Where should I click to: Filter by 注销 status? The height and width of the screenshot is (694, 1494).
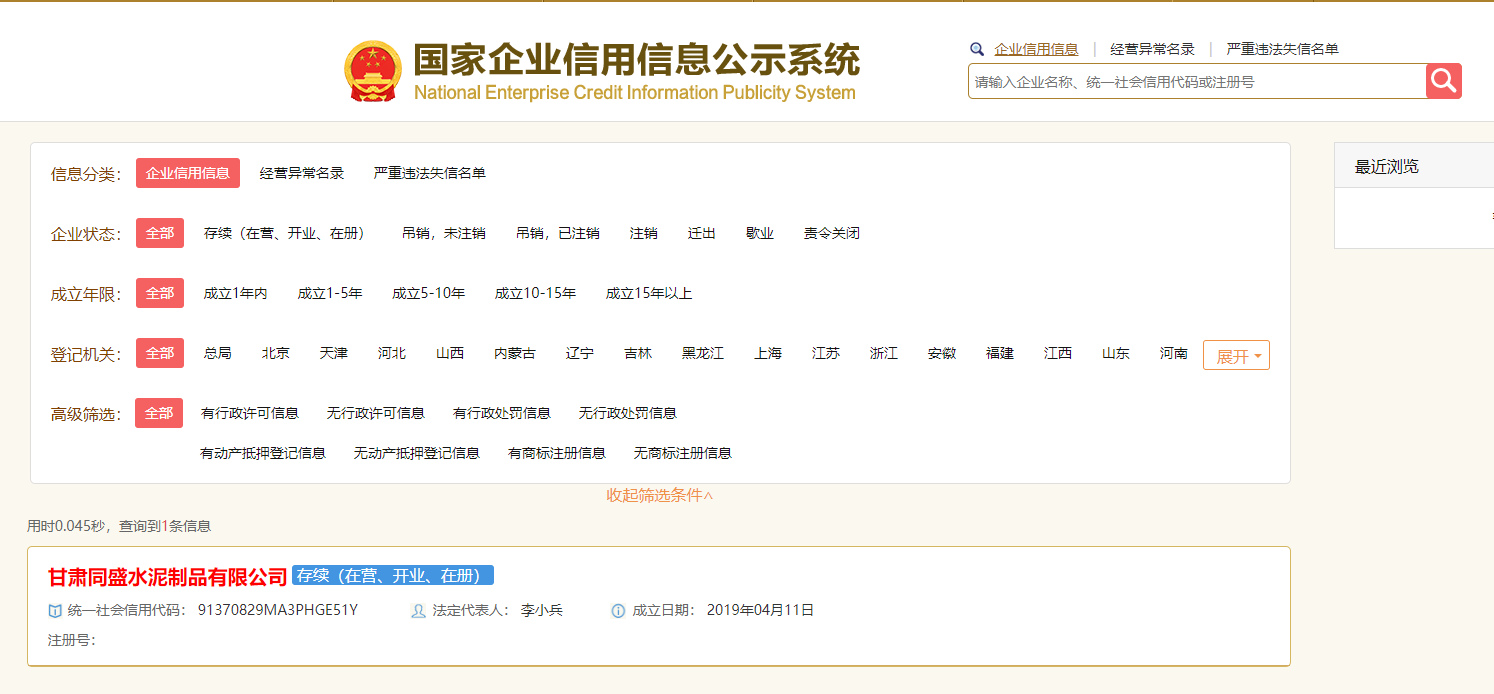coord(644,233)
